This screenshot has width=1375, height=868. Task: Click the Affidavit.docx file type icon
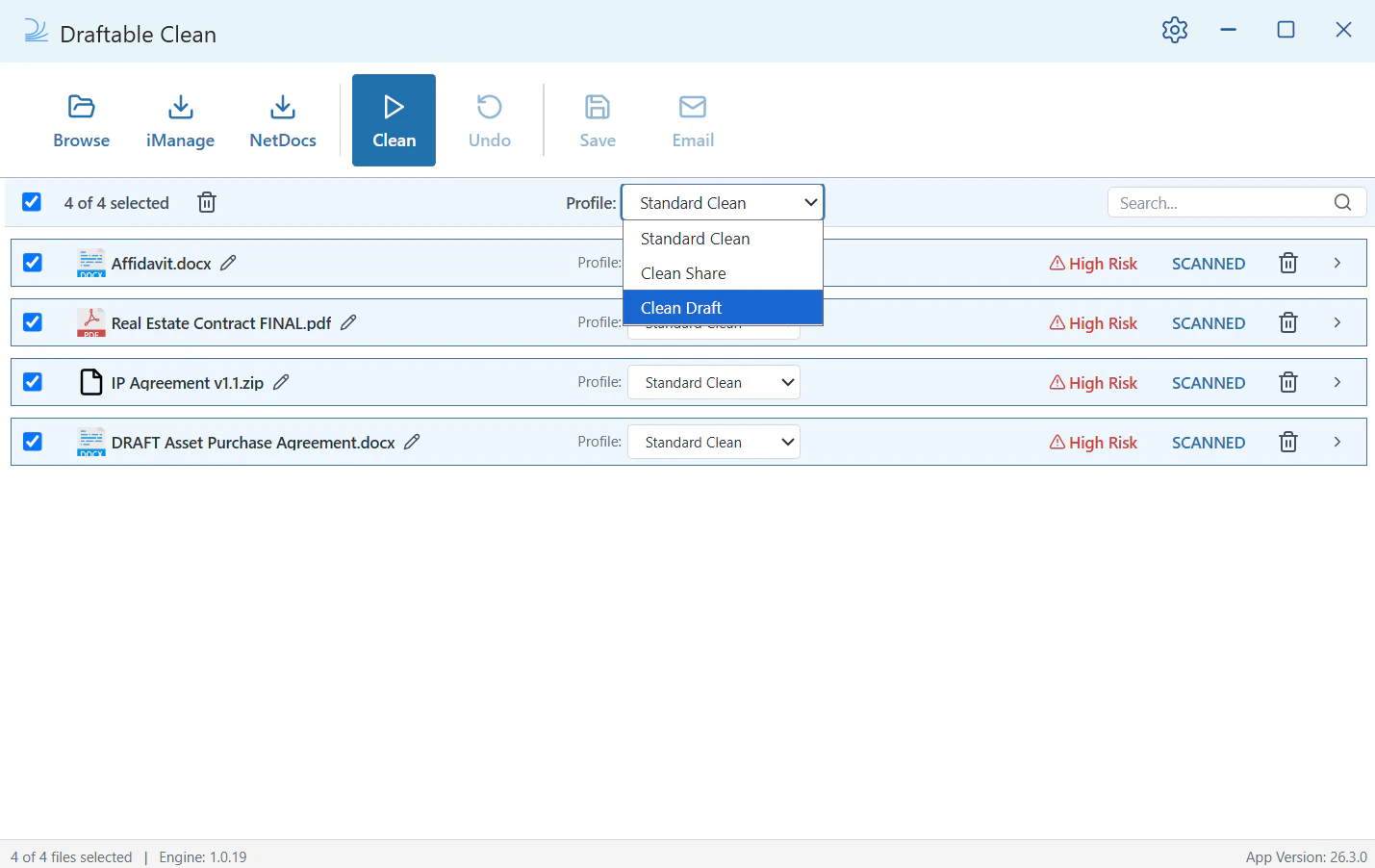[x=91, y=263]
